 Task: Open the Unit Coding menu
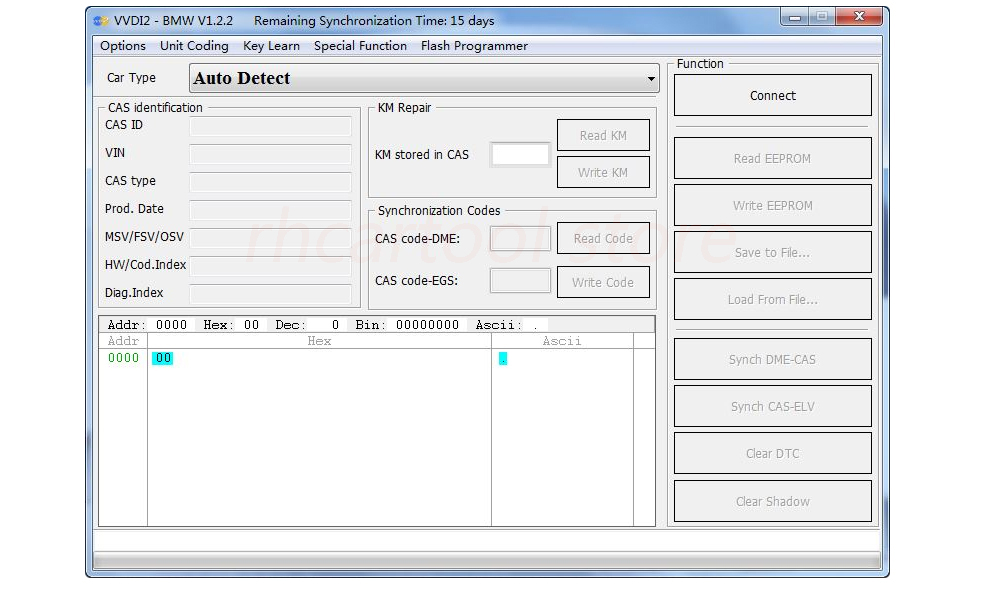coord(194,46)
